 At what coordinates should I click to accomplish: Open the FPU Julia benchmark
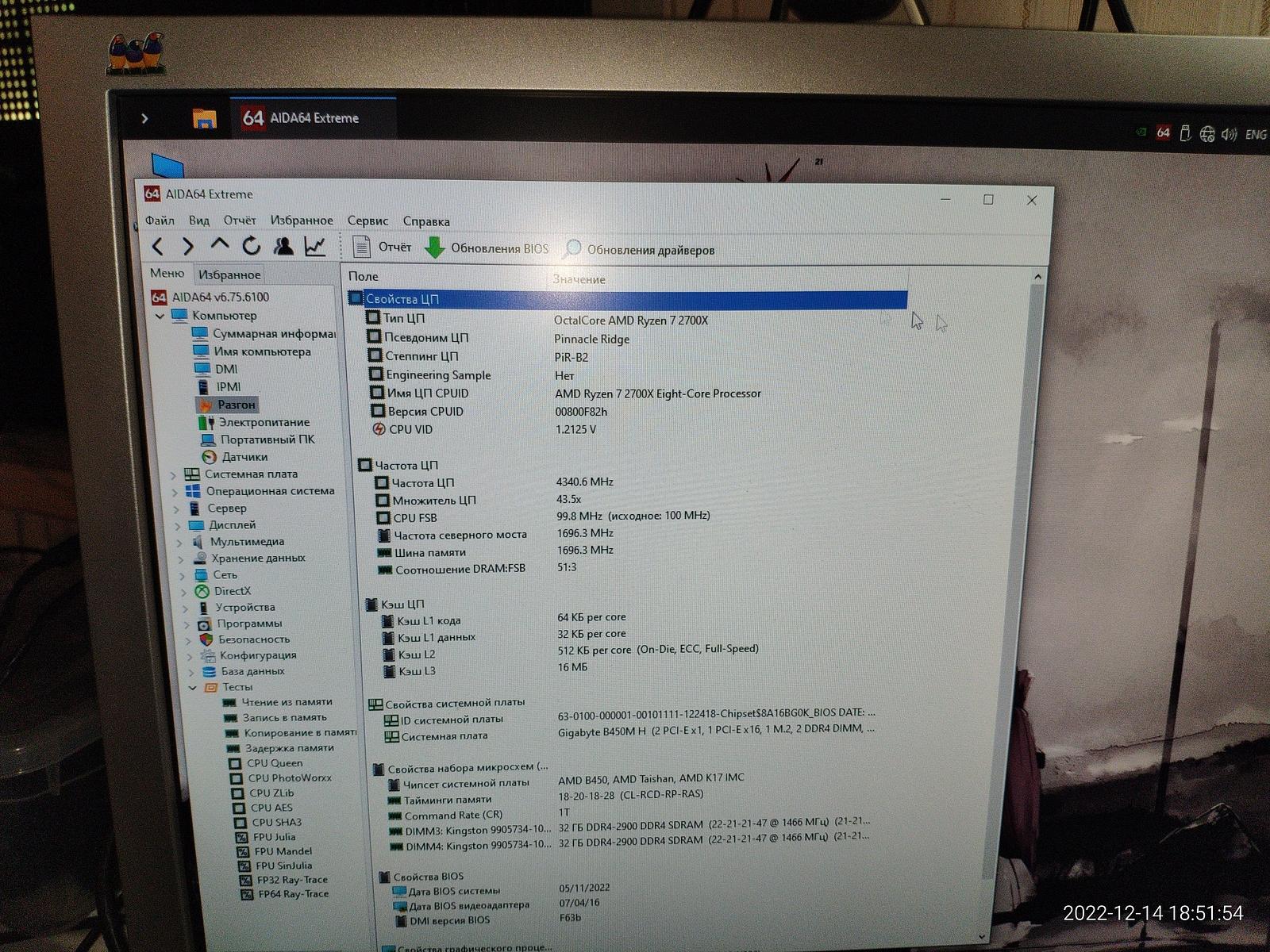pos(265,837)
